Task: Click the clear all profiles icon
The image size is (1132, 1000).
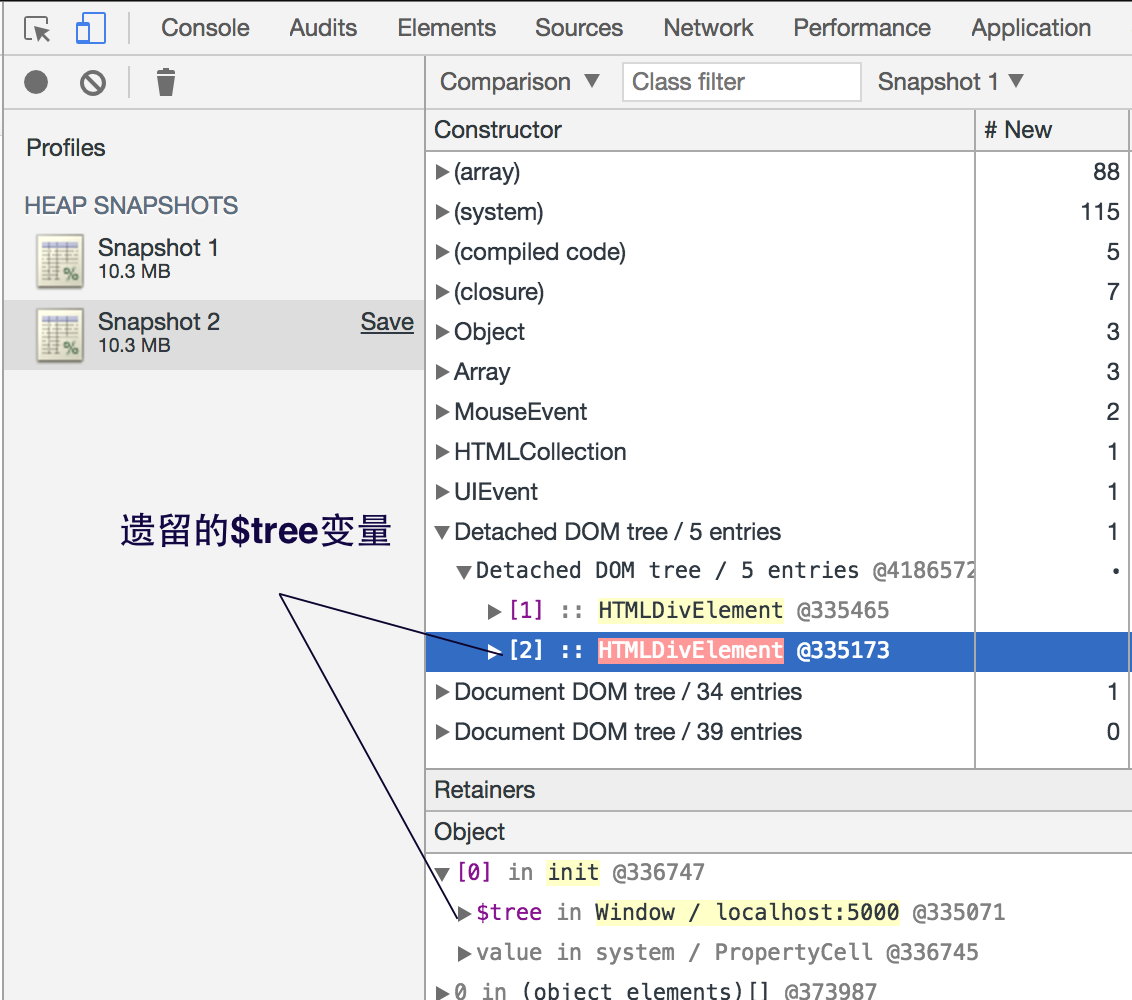Action: (93, 83)
